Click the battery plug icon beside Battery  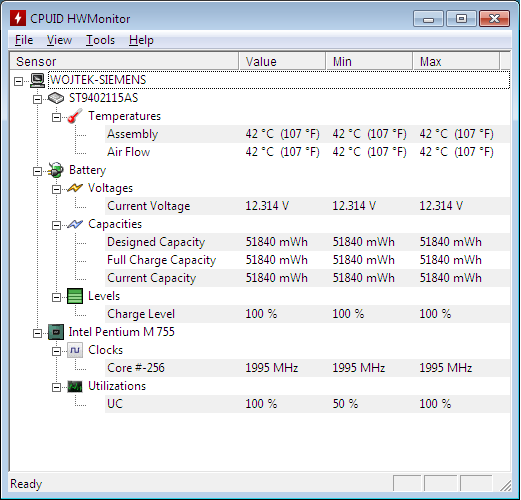click(x=56, y=170)
